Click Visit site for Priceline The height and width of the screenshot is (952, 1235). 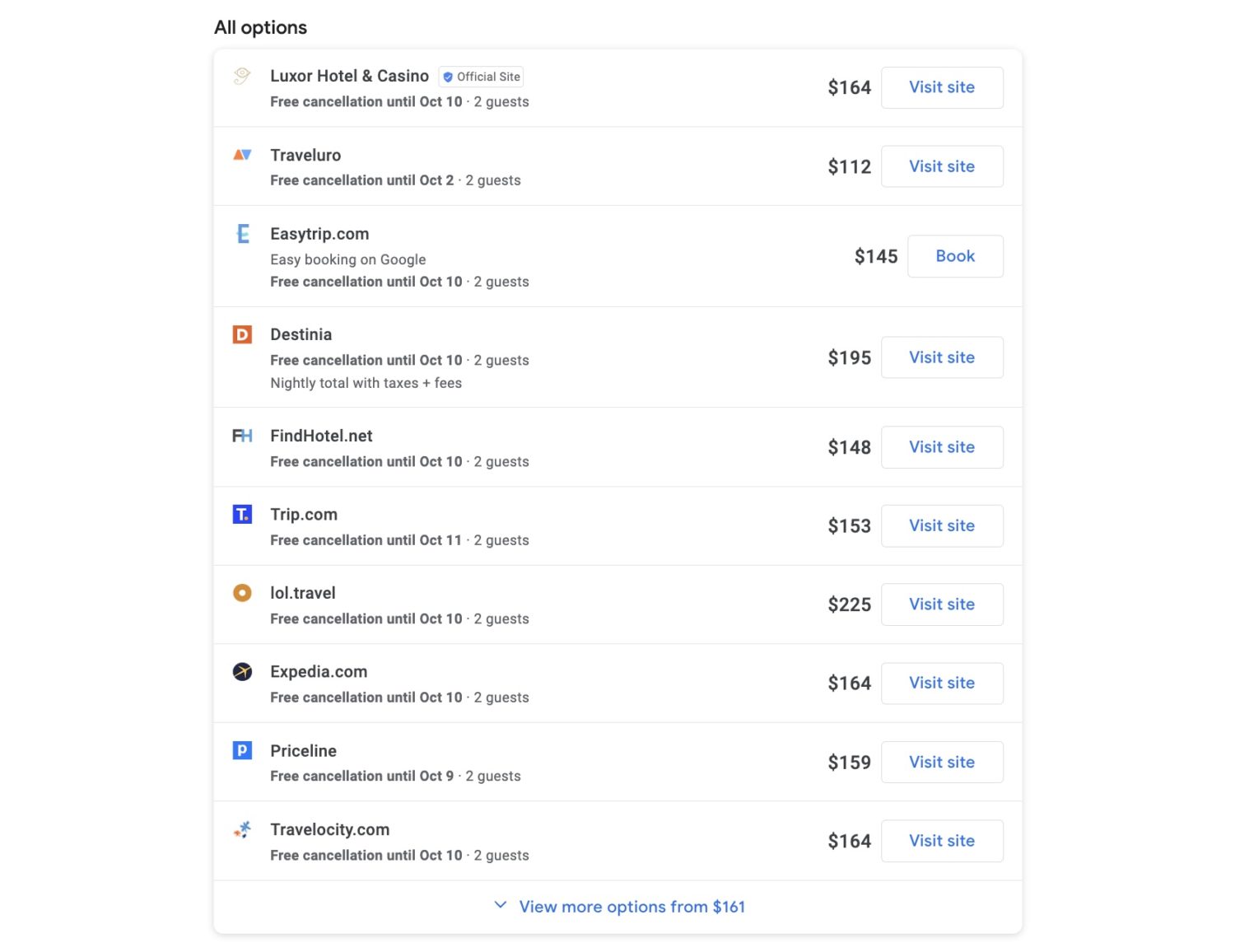[x=941, y=762]
